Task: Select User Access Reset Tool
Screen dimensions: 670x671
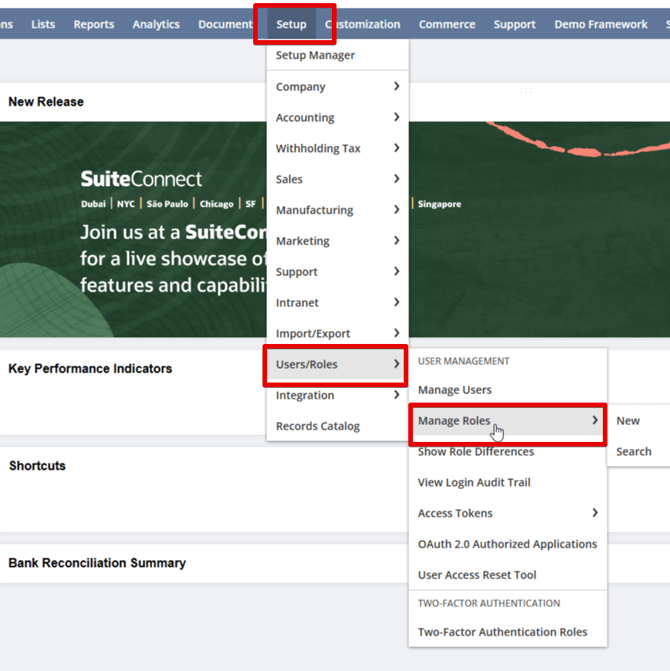Action: (477, 576)
